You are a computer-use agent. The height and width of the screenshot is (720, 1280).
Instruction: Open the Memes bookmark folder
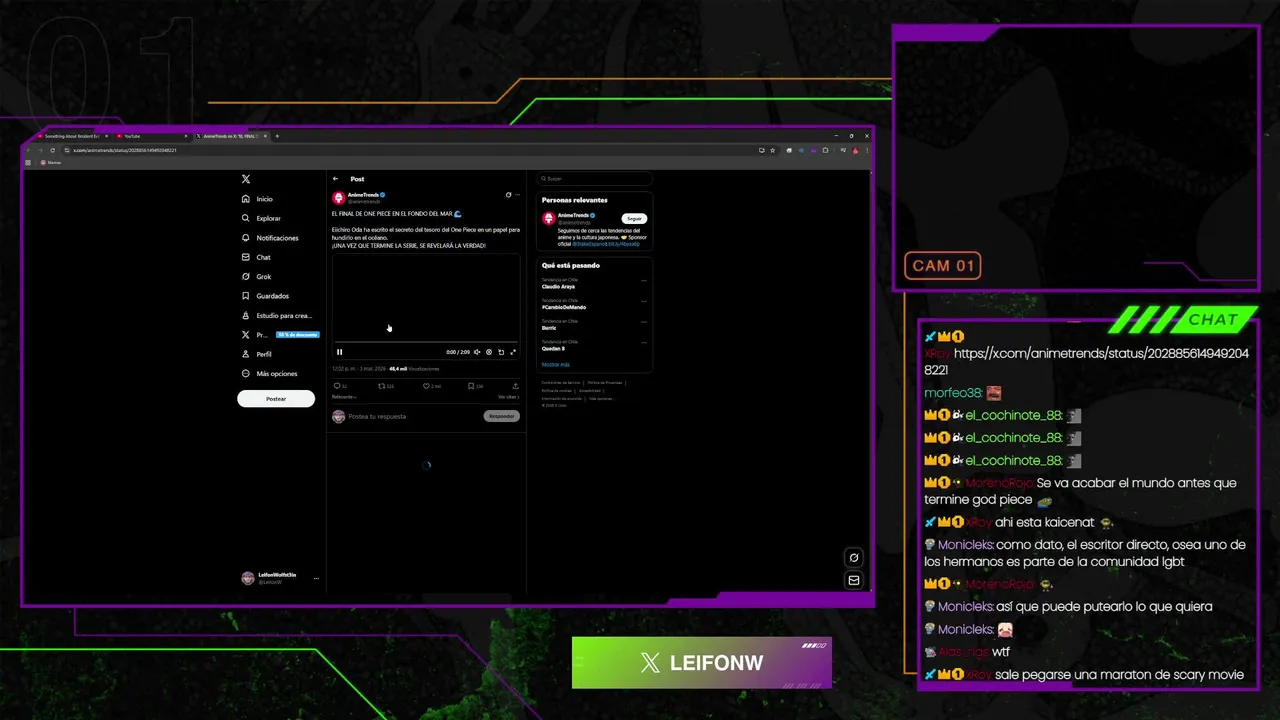[51, 162]
